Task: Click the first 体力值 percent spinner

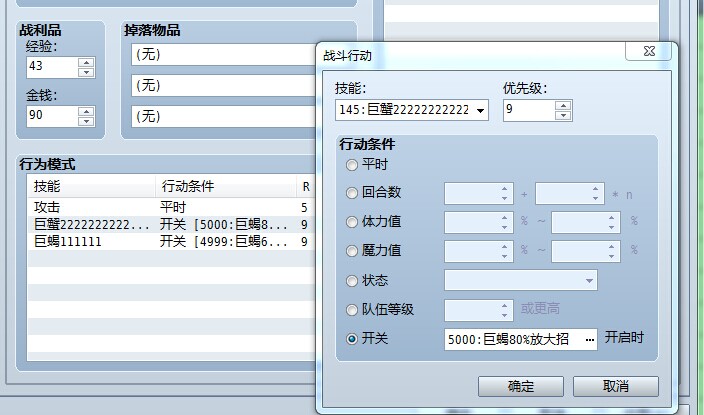Action: point(479,222)
